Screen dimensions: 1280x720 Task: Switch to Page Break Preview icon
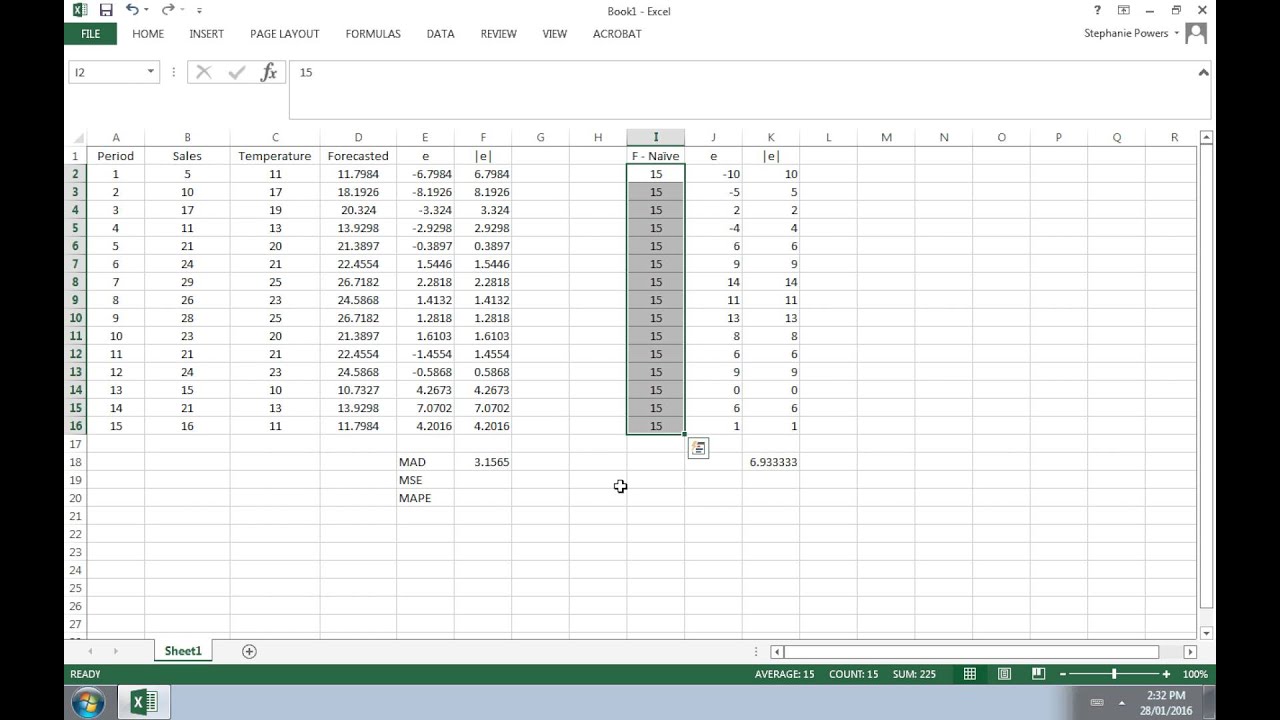pos(1039,674)
